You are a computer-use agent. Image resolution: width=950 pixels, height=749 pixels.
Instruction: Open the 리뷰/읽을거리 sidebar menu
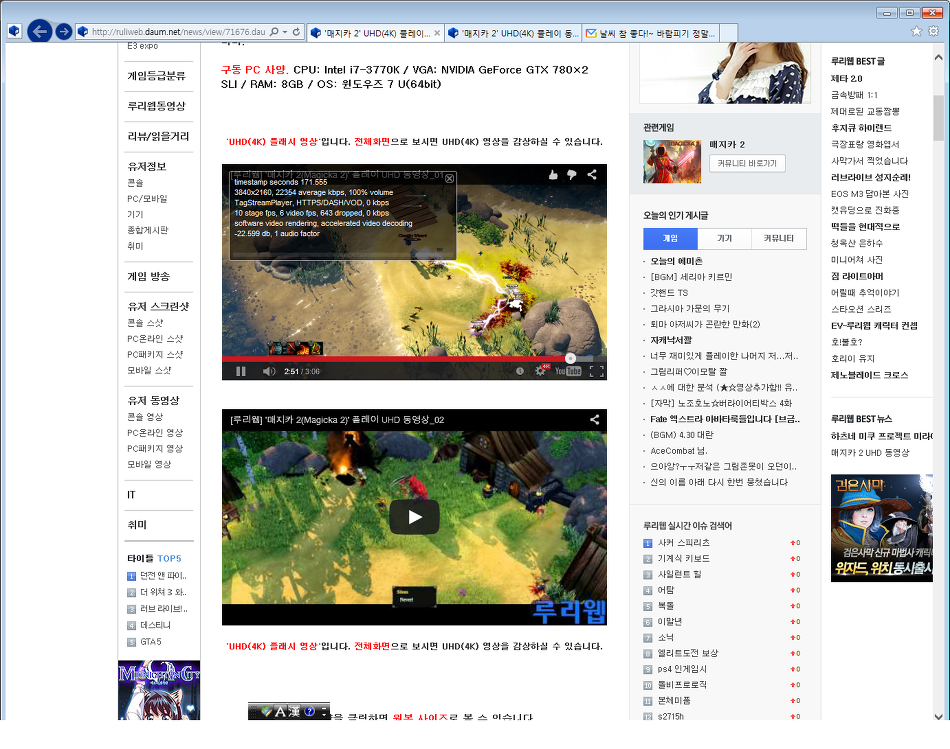pyautogui.click(x=158, y=136)
